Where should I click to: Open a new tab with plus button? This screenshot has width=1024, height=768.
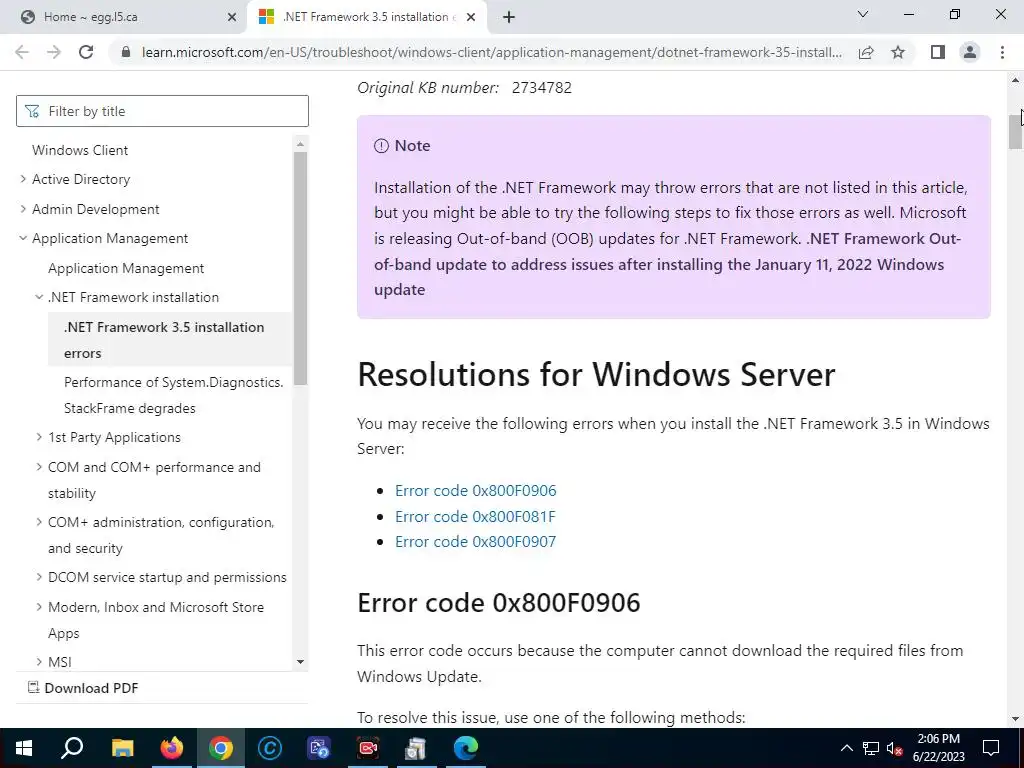(x=509, y=17)
